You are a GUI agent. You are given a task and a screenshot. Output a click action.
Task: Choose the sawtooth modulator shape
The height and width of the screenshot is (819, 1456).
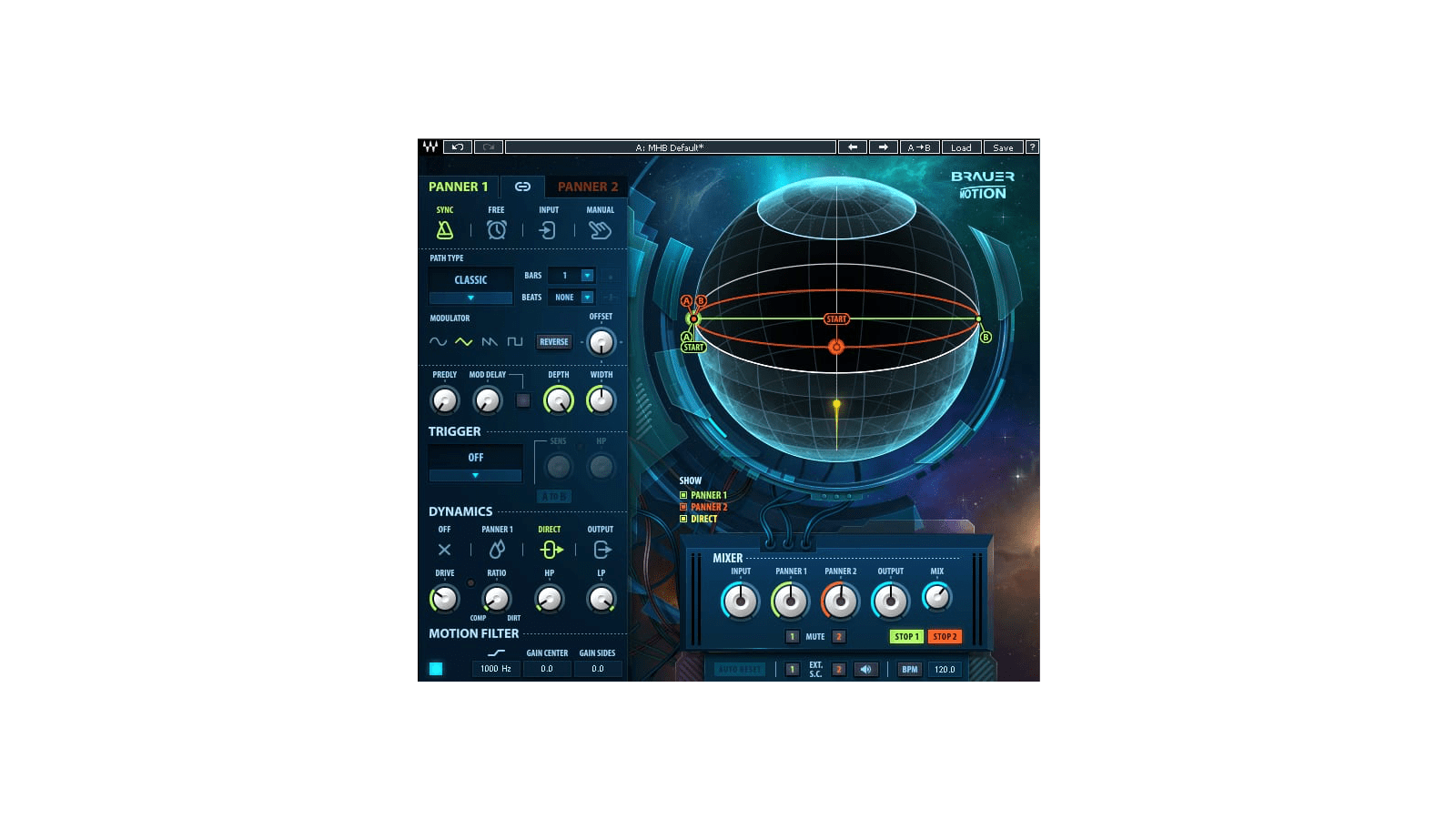pos(490,342)
